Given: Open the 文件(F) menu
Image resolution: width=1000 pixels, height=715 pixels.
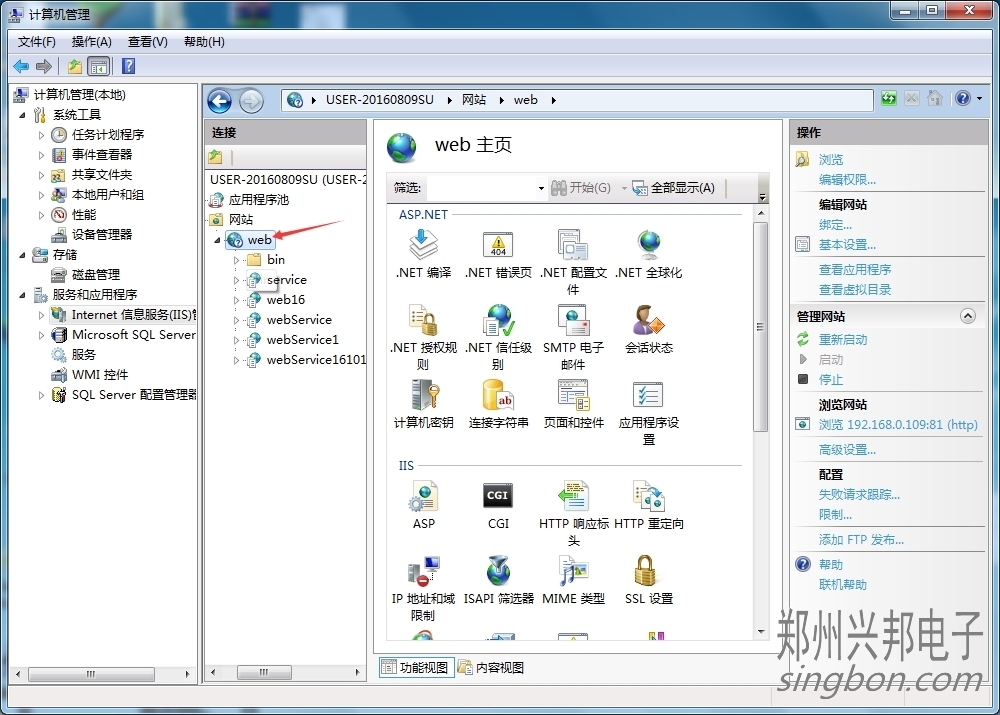Looking at the screenshot, I should pos(36,42).
